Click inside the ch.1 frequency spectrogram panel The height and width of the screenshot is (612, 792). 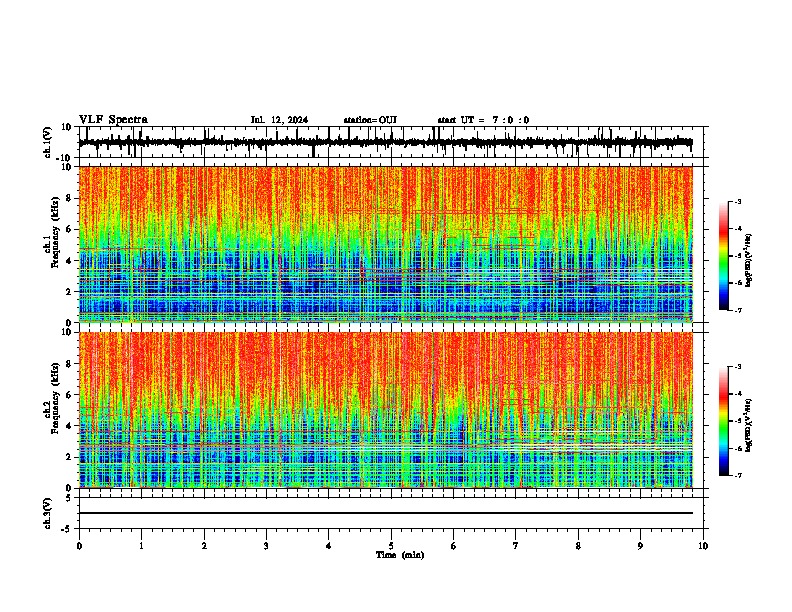[385, 244]
